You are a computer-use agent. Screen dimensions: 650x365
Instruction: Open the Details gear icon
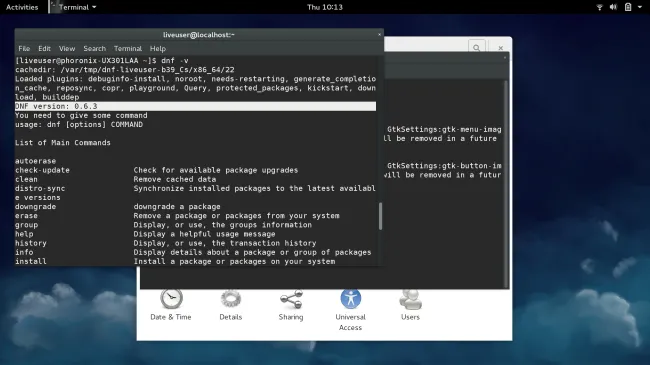coord(231,299)
